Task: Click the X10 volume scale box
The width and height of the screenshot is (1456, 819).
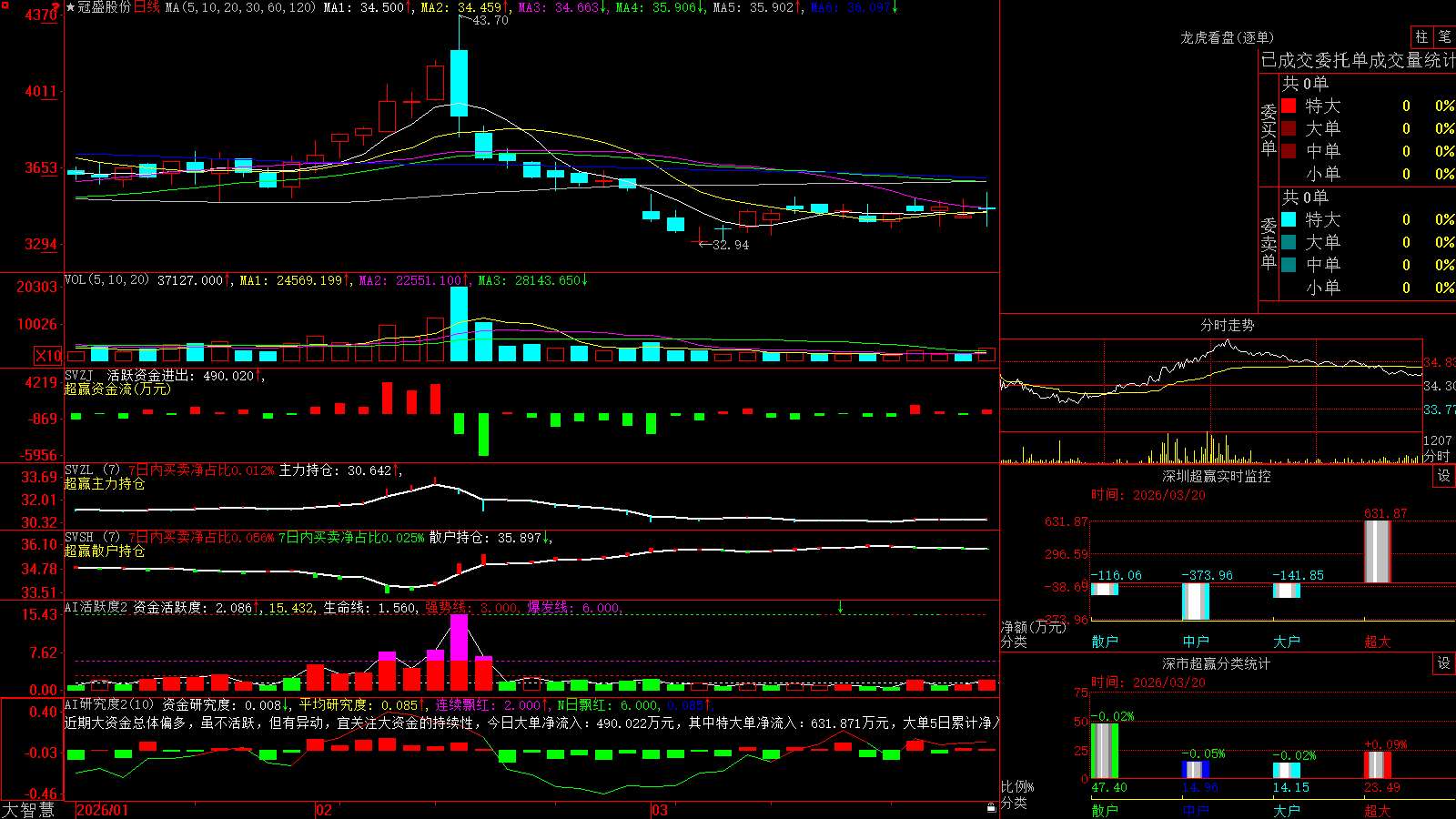Action: (48, 356)
